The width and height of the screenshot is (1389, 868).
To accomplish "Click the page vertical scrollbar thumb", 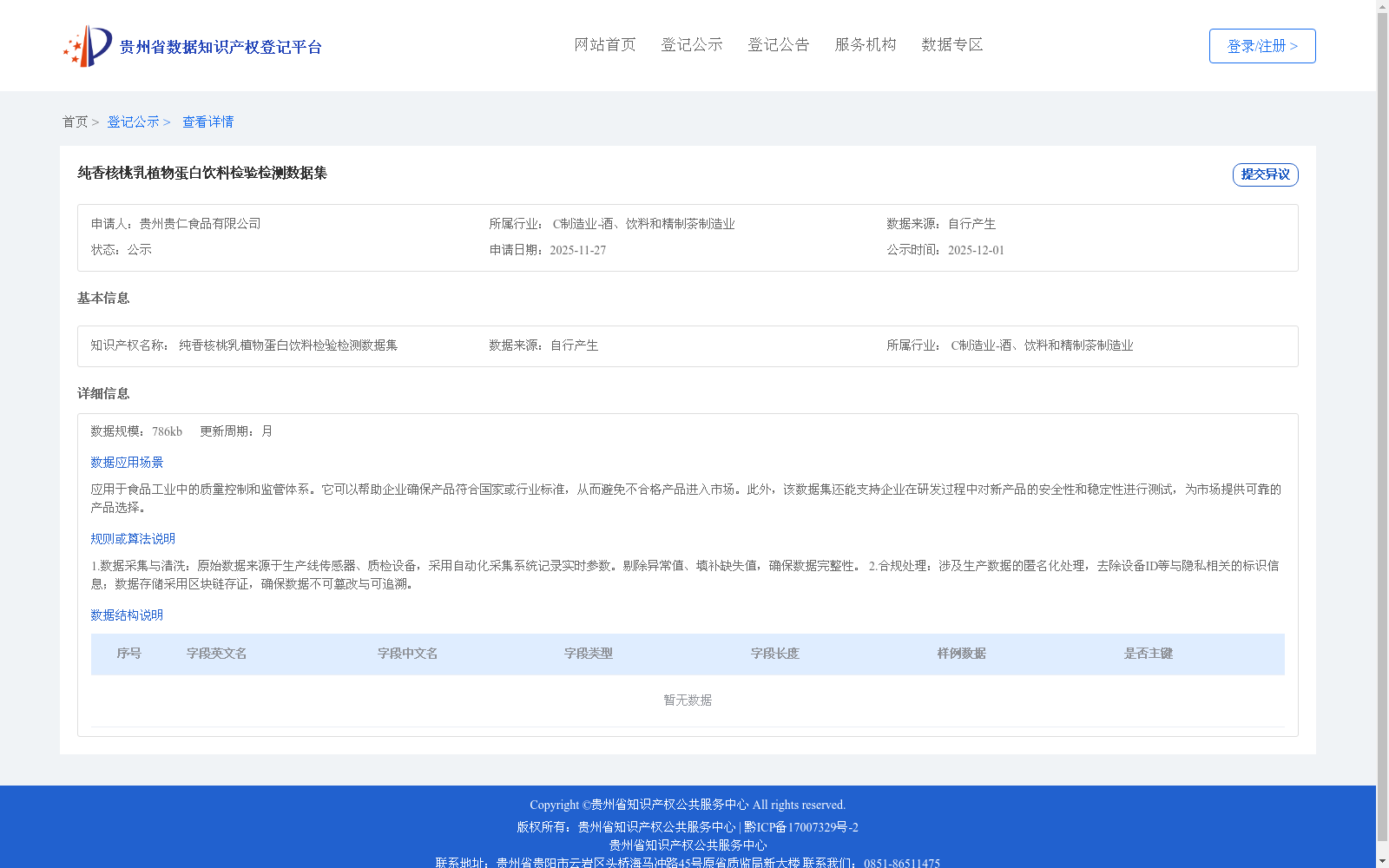I will pyautogui.click(x=1382, y=425).
